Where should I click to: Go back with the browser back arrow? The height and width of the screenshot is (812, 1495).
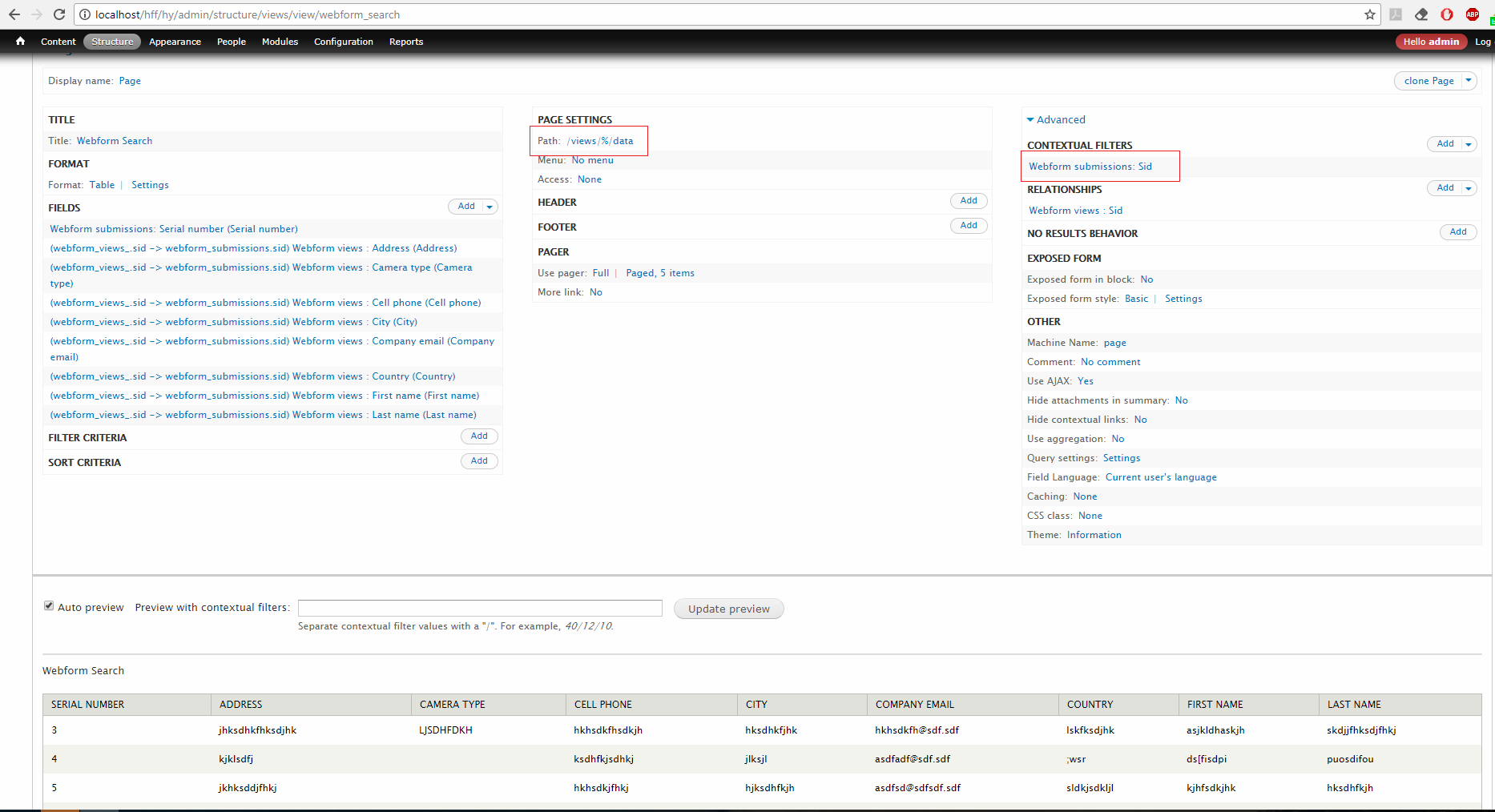click(14, 14)
